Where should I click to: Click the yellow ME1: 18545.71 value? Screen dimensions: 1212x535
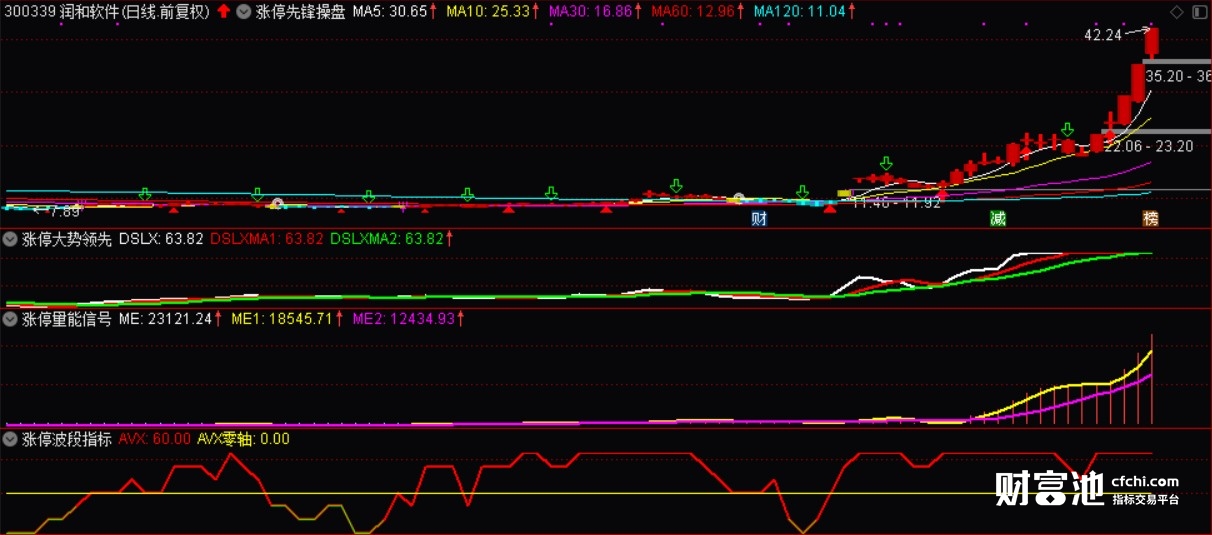click(281, 319)
